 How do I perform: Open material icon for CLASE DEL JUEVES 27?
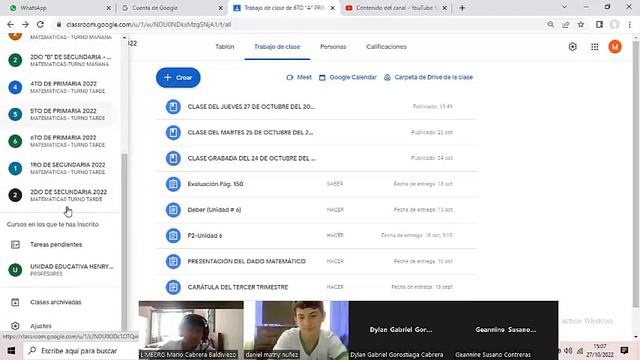pyautogui.click(x=173, y=107)
